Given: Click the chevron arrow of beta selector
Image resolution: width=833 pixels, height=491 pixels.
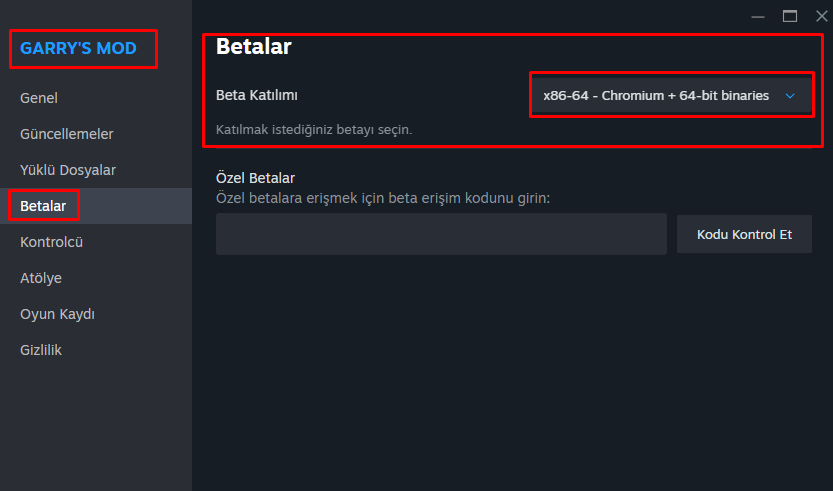Looking at the screenshot, I should point(790,96).
